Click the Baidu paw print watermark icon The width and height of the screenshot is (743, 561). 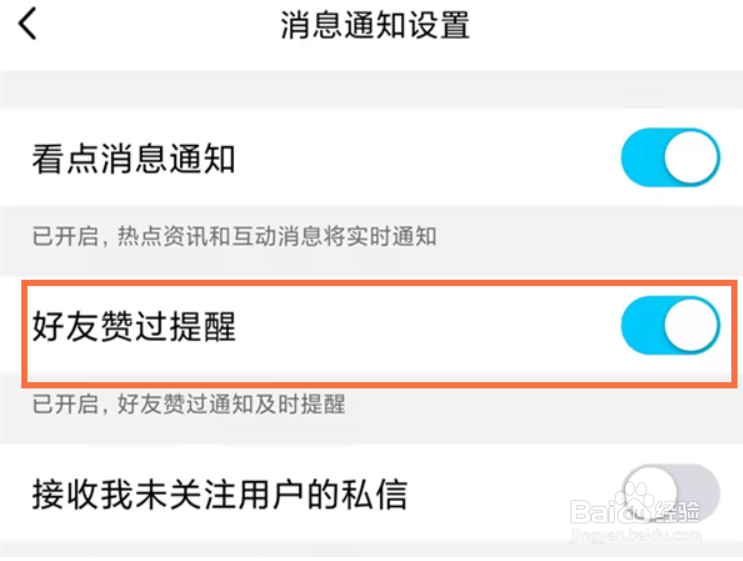(635, 498)
